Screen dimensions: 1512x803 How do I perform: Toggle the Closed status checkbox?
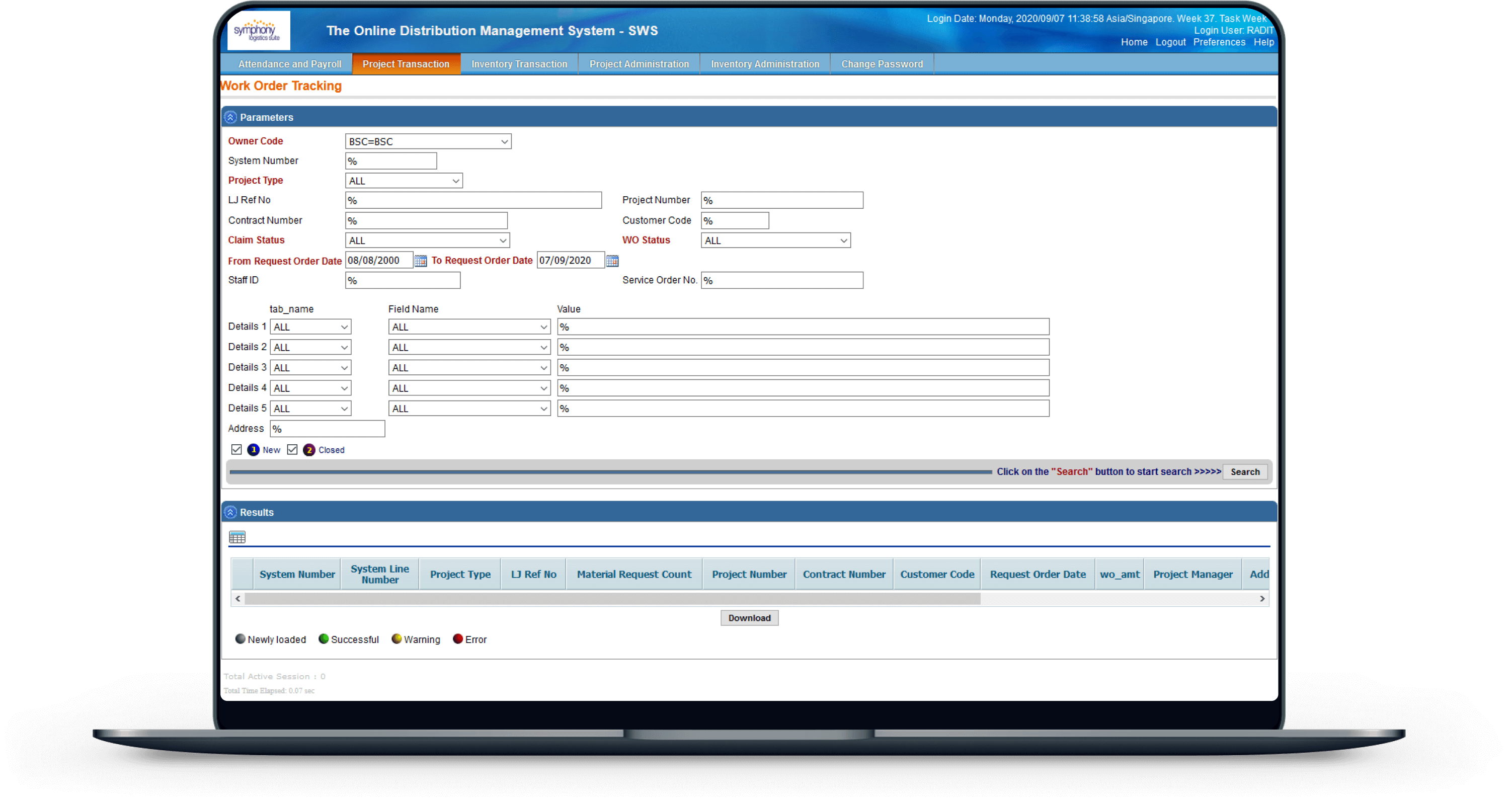click(x=292, y=450)
